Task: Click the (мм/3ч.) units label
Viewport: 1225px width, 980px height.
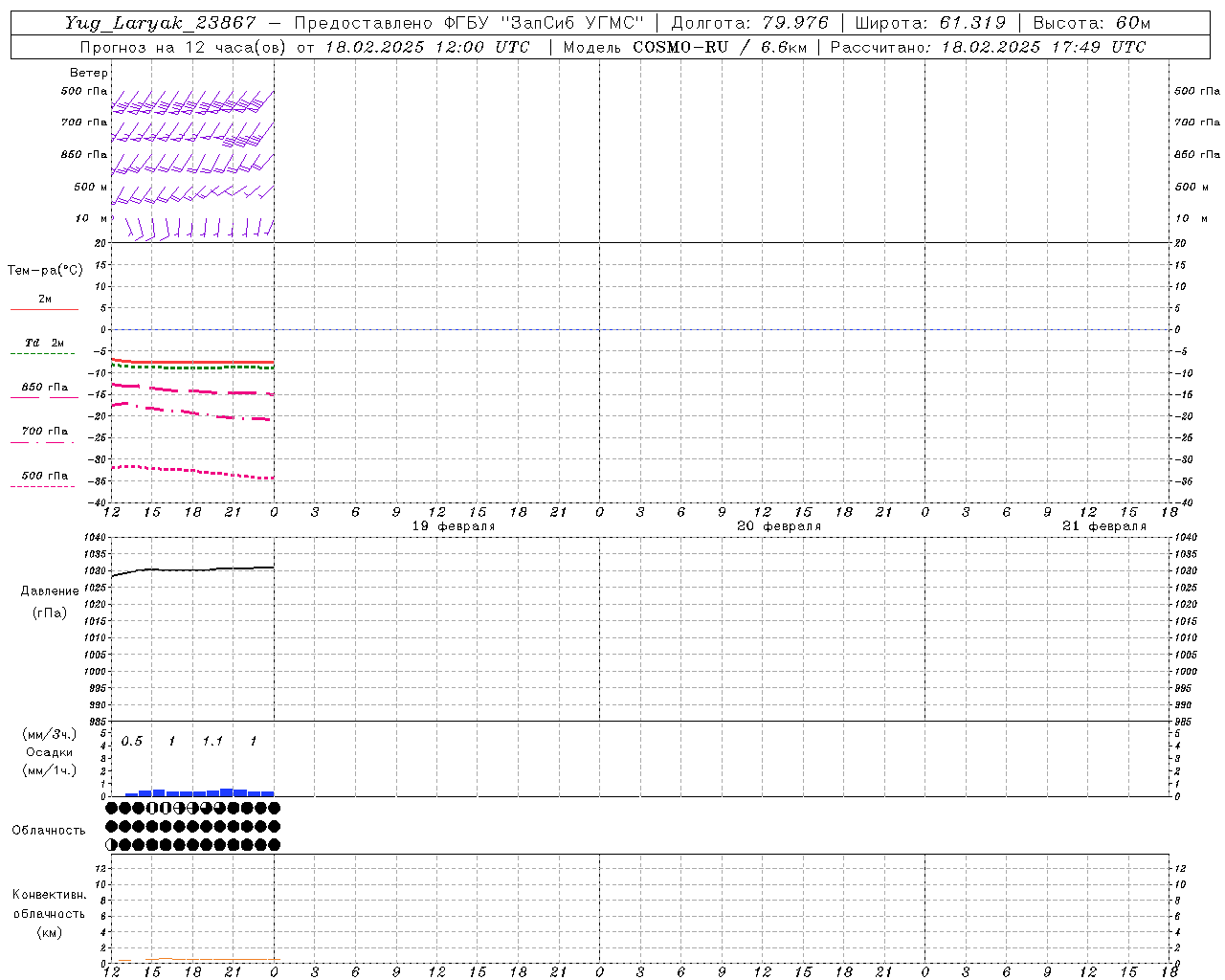Action: point(50,734)
